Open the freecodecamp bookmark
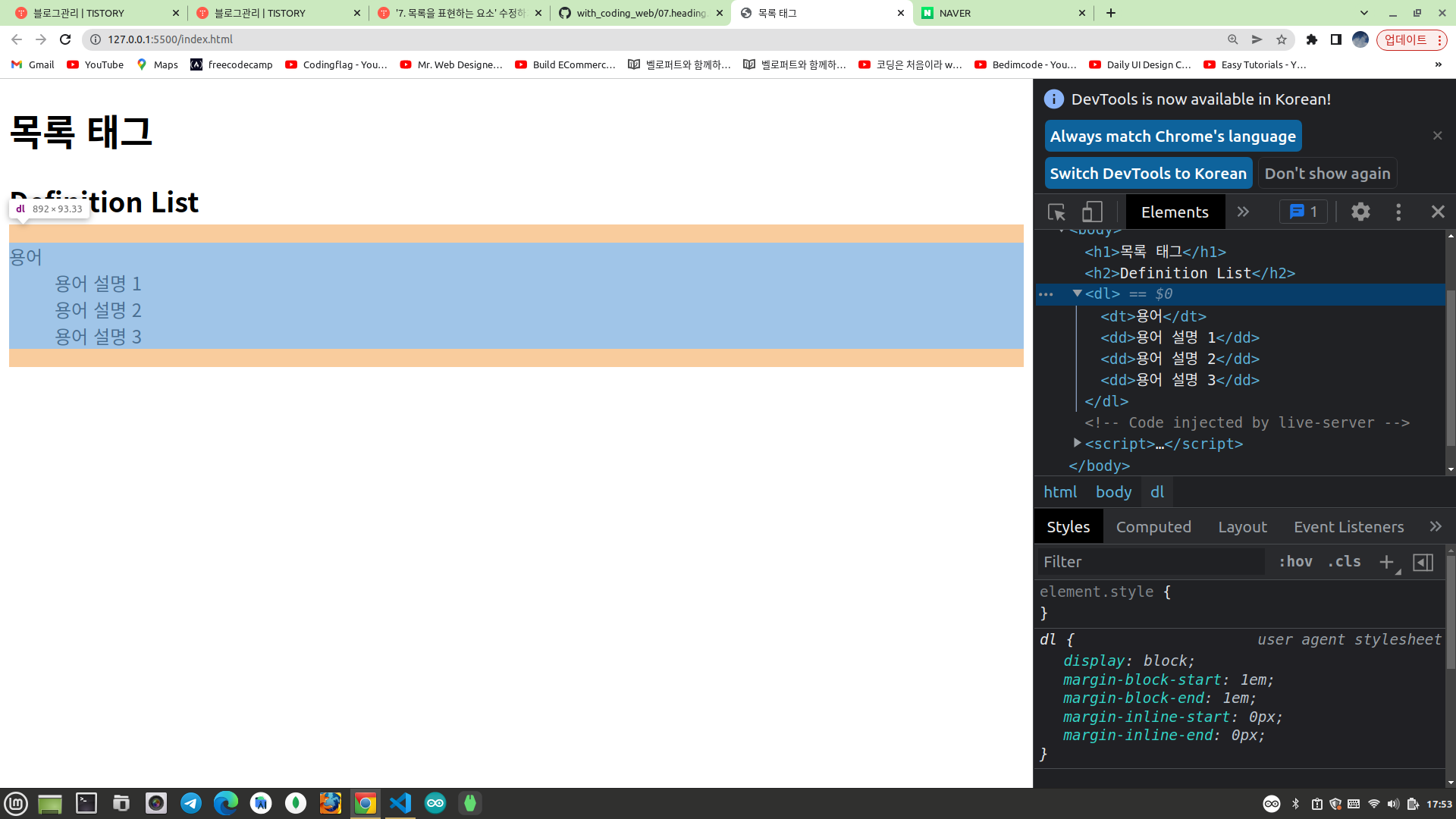This screenshot has height=819, width=1456. 231,64
